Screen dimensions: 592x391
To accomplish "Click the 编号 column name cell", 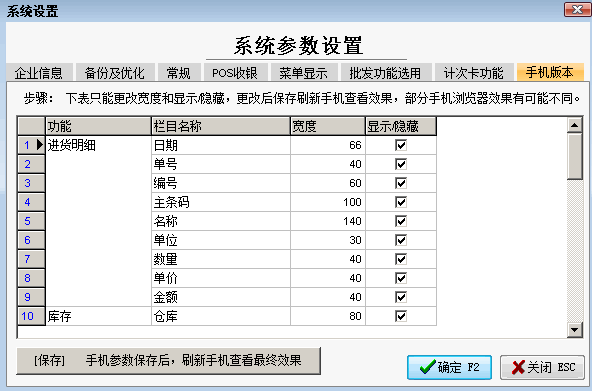I will pos(221,183).
